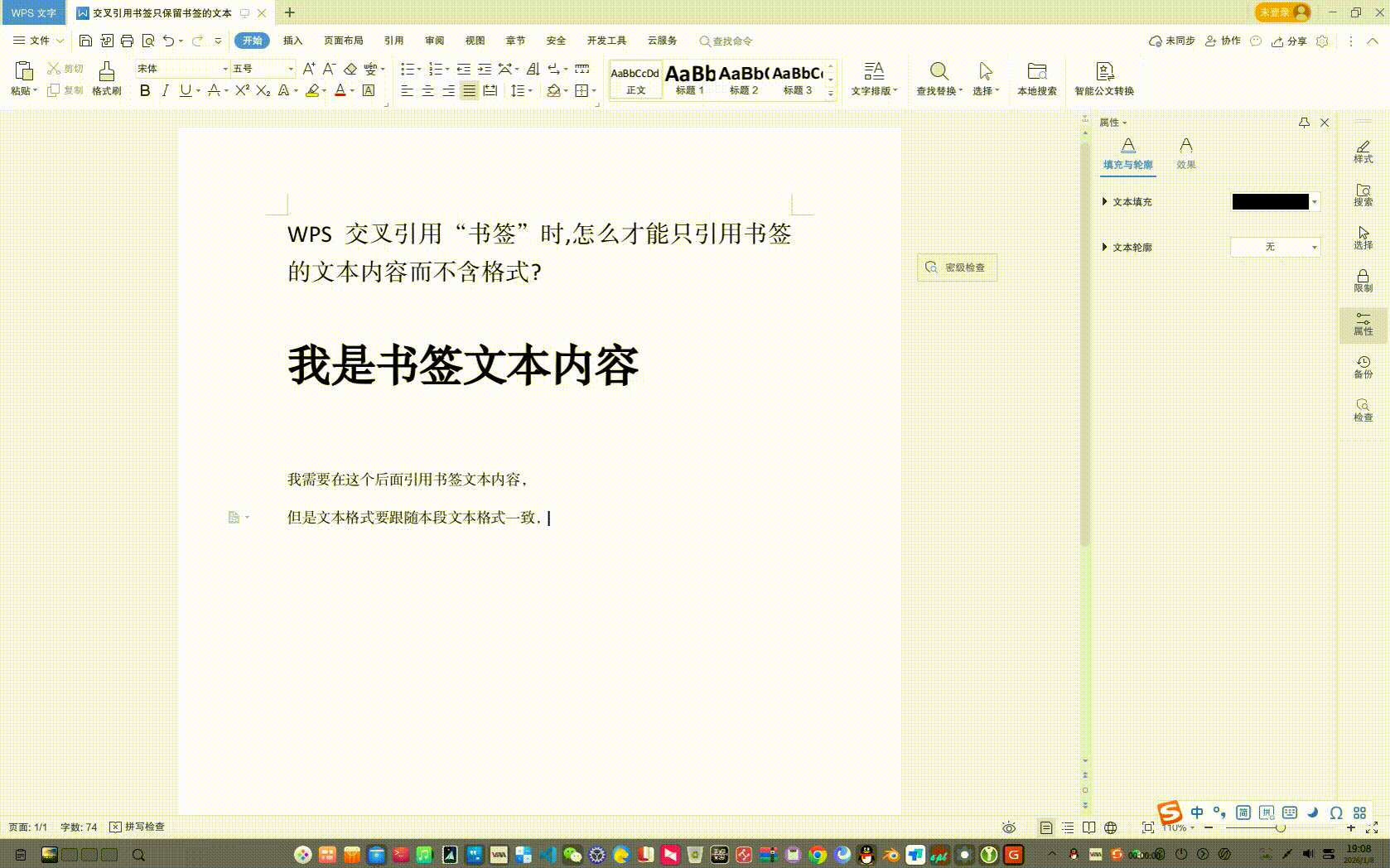
Task: Toggle Italic formatting
Action: pyautogui.click(x=166, y=90)
